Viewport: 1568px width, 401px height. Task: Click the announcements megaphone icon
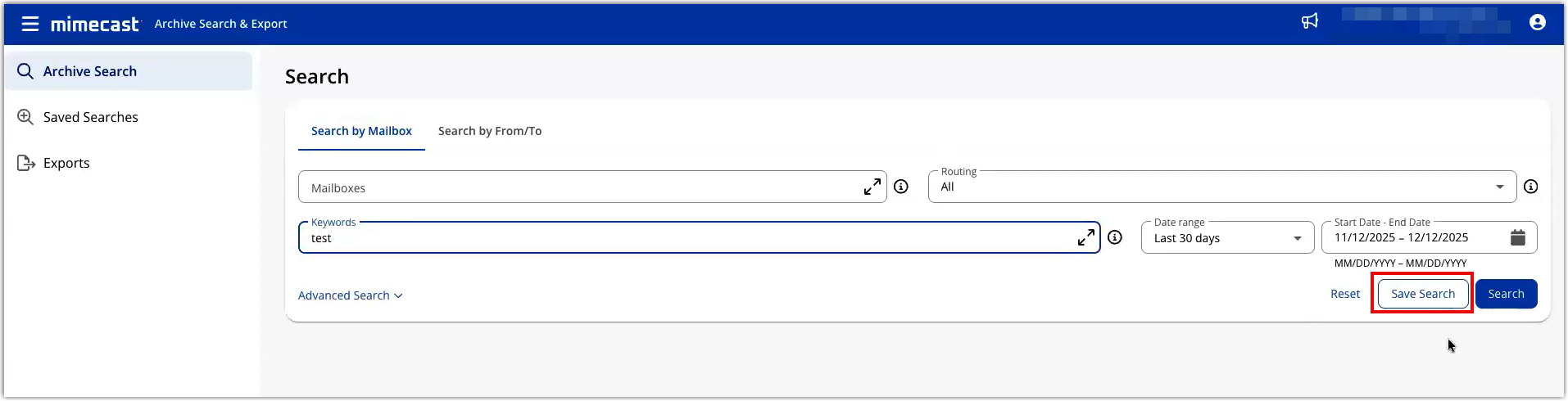tap(1310, 21)
